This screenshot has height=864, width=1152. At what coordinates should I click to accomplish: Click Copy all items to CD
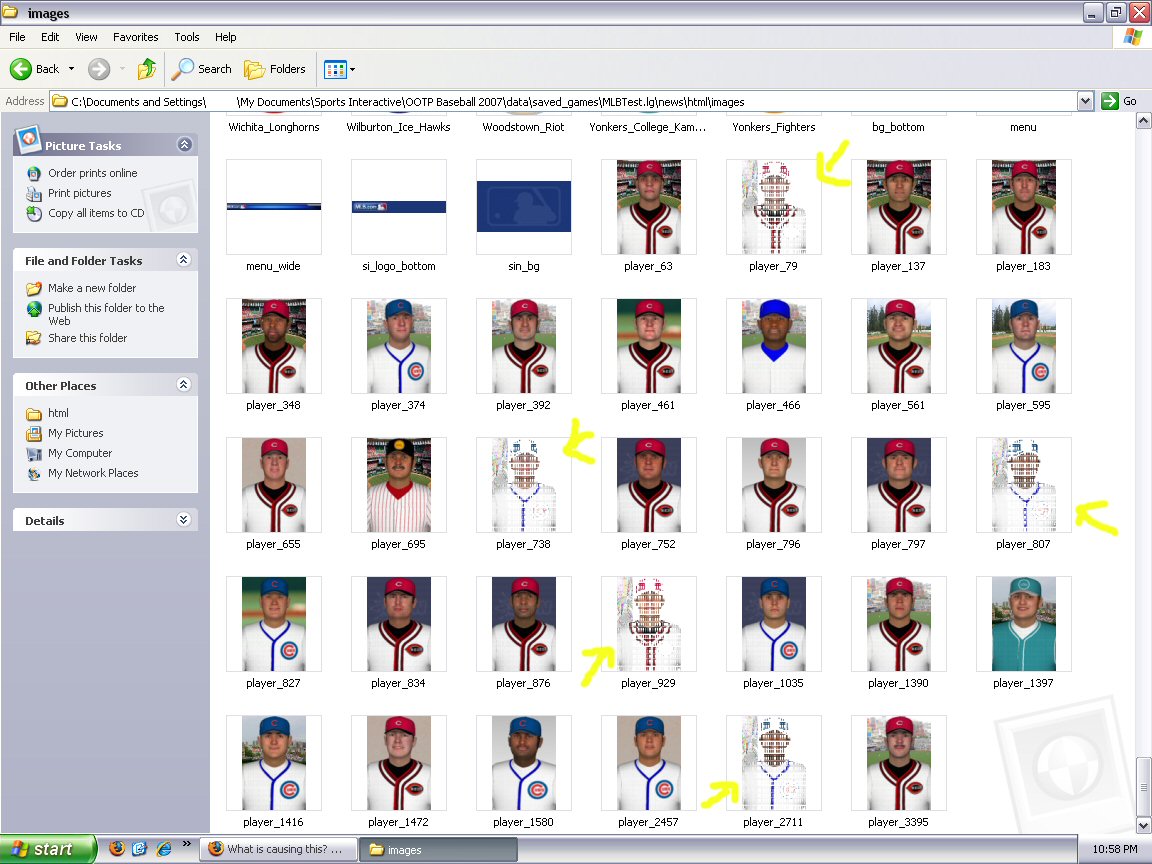(96, 213)
